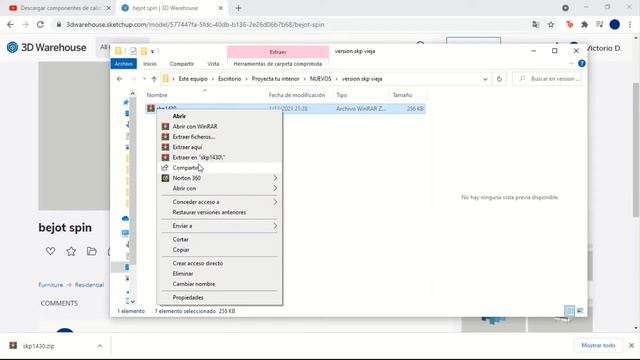Click the Norton 360 icon in menu
The width and height of the screenshot is (640, 360).
[x=165, y=178]
